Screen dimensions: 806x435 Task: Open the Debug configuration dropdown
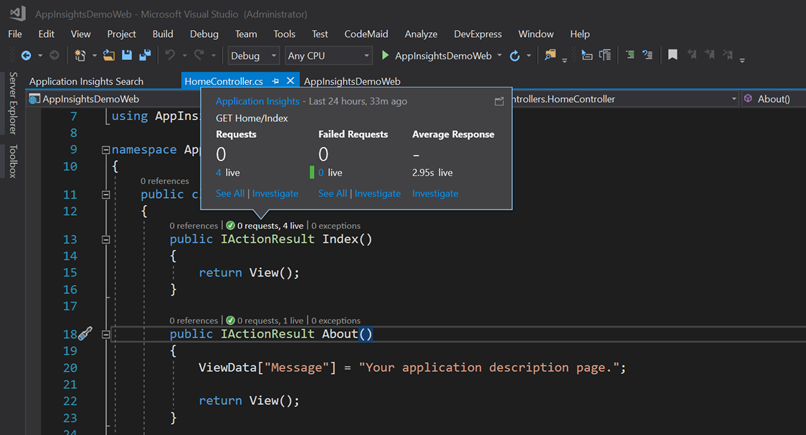[x=253, y=56]
